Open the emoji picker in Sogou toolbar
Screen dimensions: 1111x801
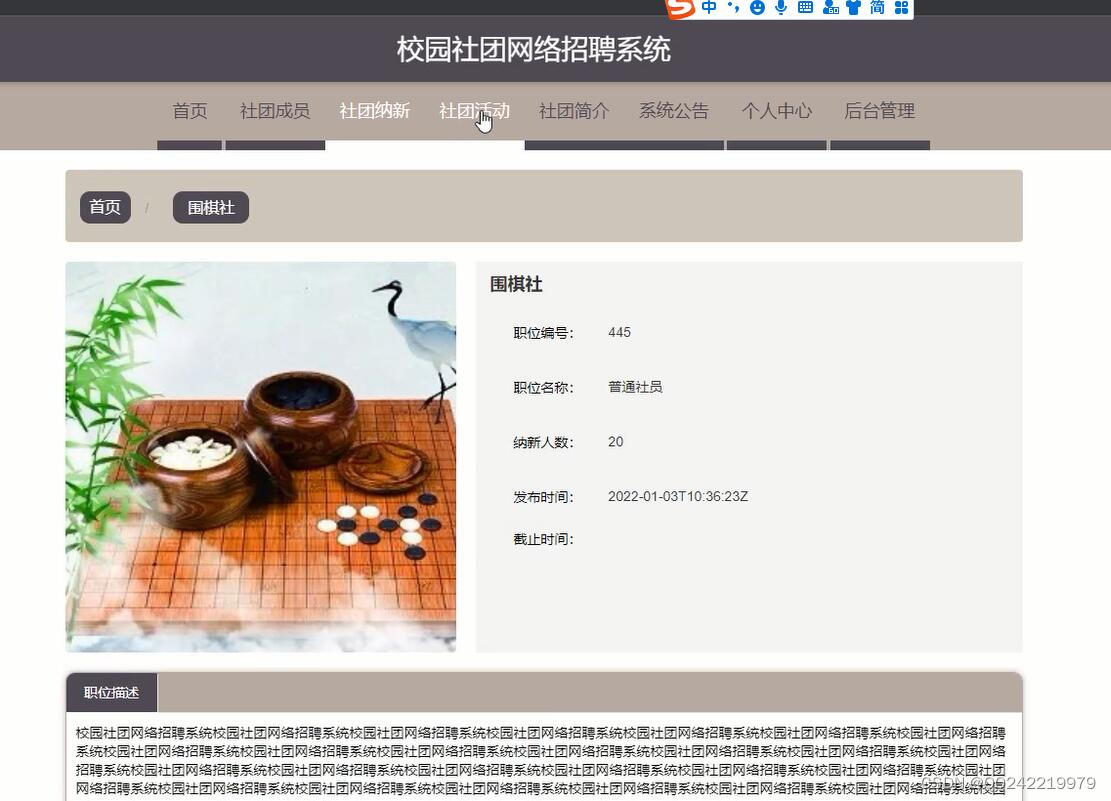click(758, 9)
